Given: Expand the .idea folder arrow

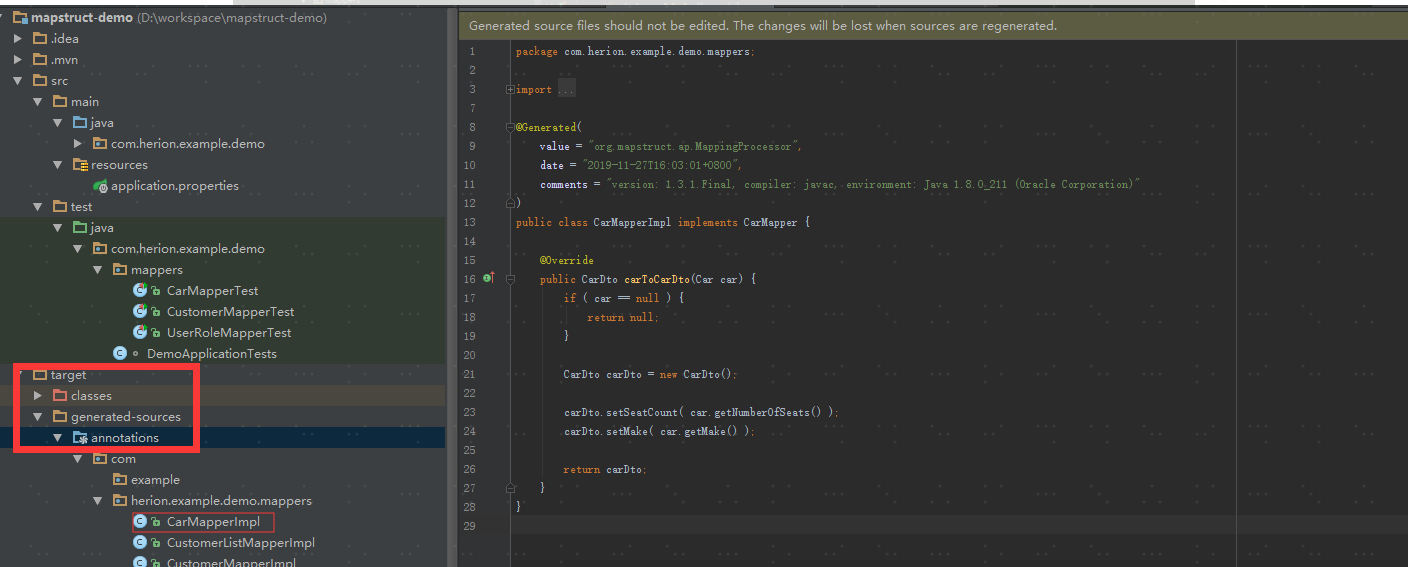Looking at the screenshot, I should tap(18, 39).
